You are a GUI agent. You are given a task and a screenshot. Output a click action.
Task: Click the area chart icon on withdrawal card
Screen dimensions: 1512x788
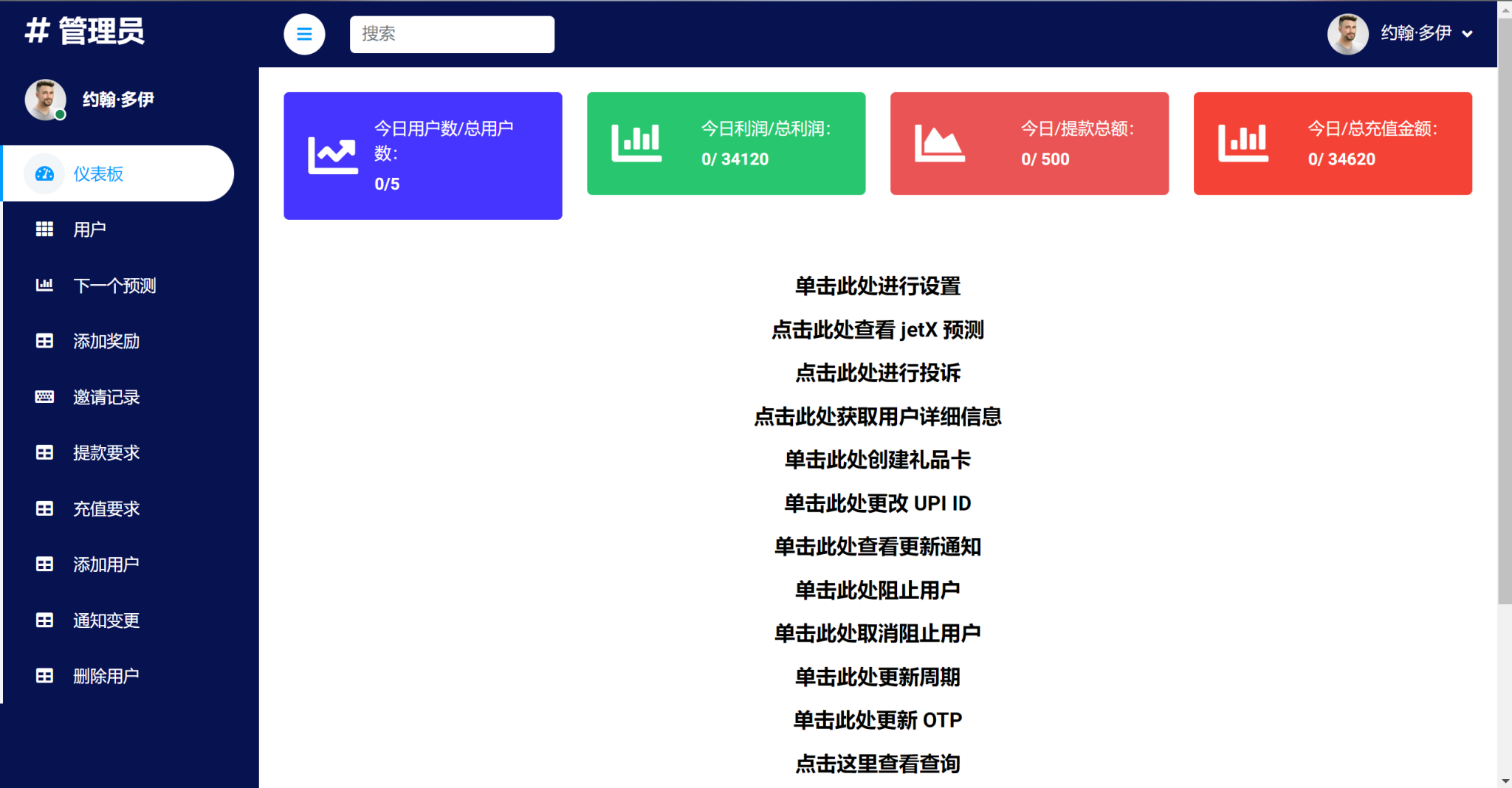[939, 143]
